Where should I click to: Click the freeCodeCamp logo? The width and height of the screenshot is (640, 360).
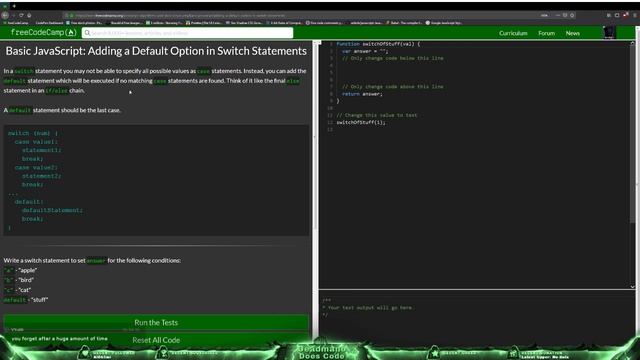43,33
